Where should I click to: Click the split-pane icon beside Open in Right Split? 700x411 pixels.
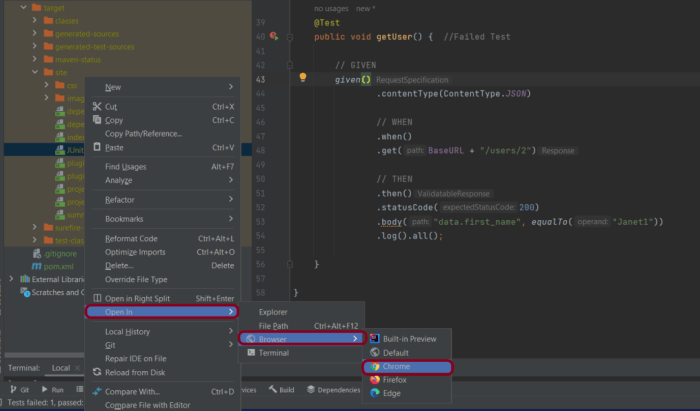(x=97, y=298)
